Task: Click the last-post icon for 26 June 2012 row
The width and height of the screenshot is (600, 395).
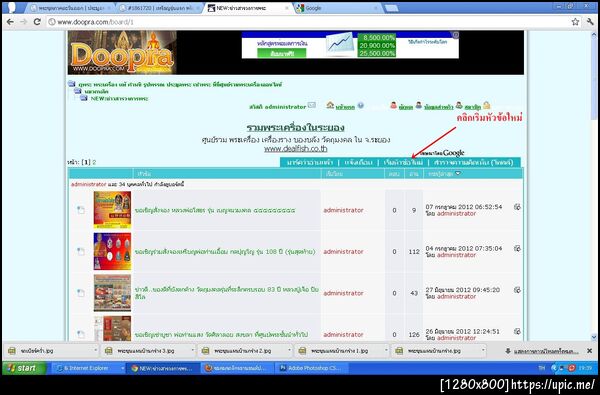Action: click(x=517, y=331)
